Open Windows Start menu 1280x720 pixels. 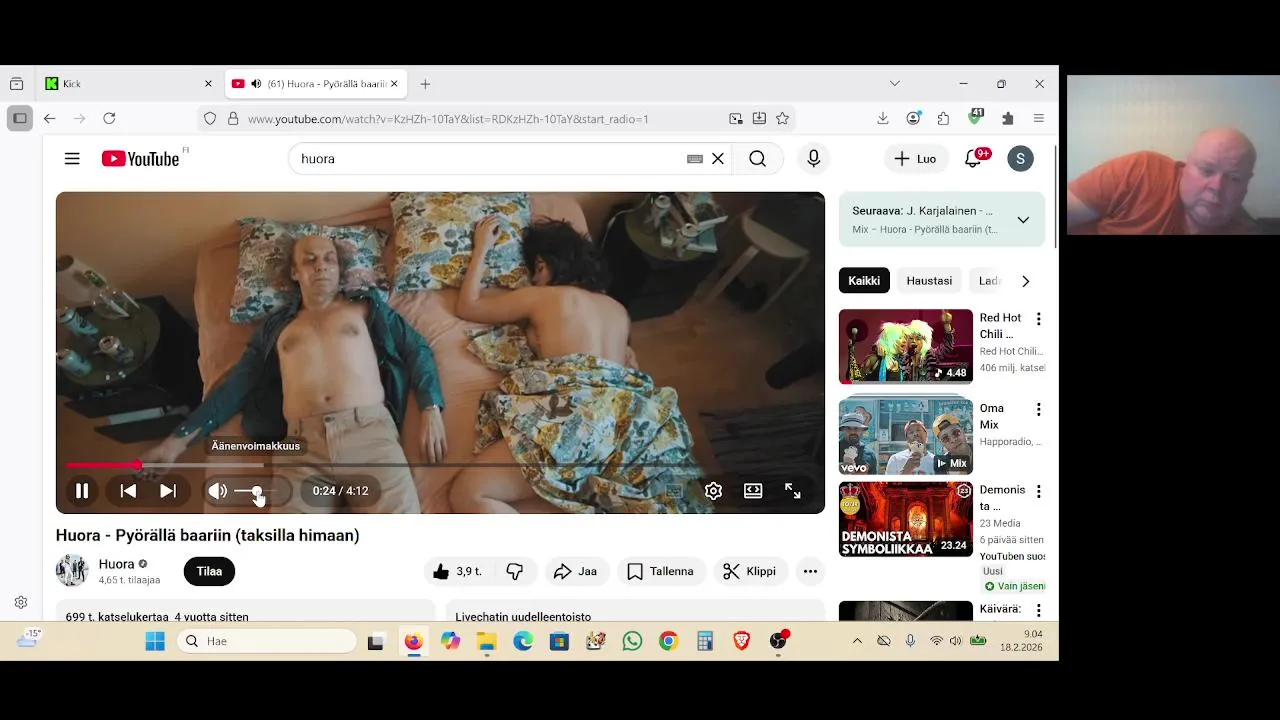(x=155, y=642)
